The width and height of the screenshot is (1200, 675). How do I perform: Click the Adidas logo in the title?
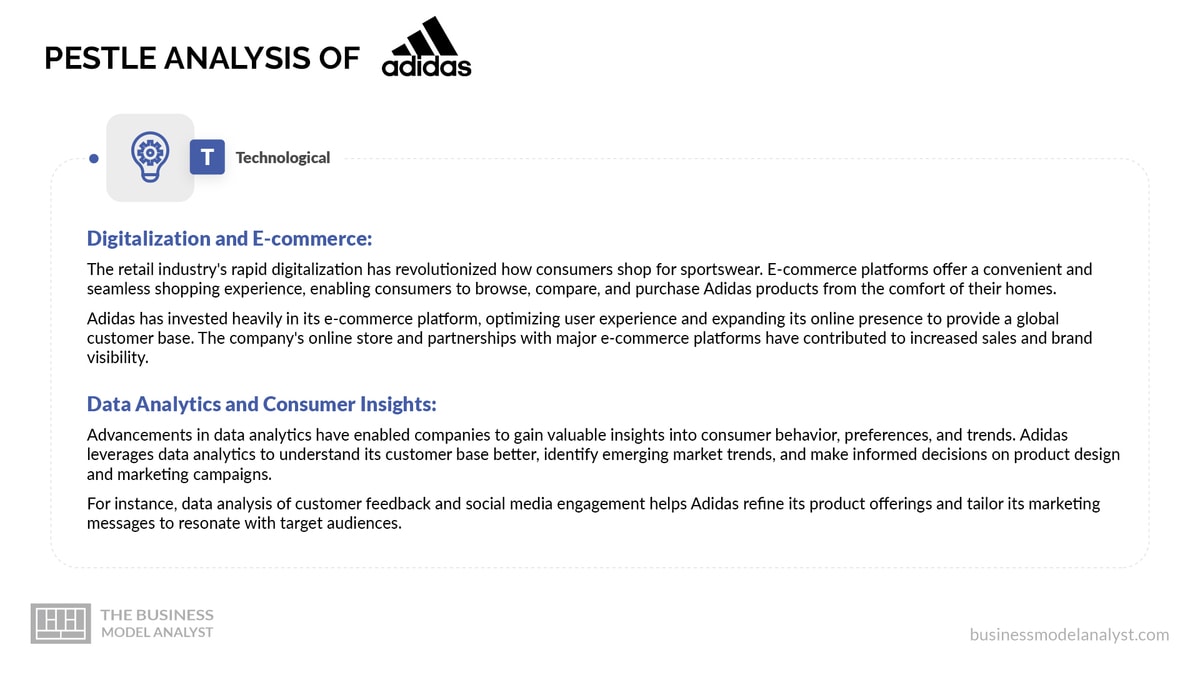click(x=426, y=47)
